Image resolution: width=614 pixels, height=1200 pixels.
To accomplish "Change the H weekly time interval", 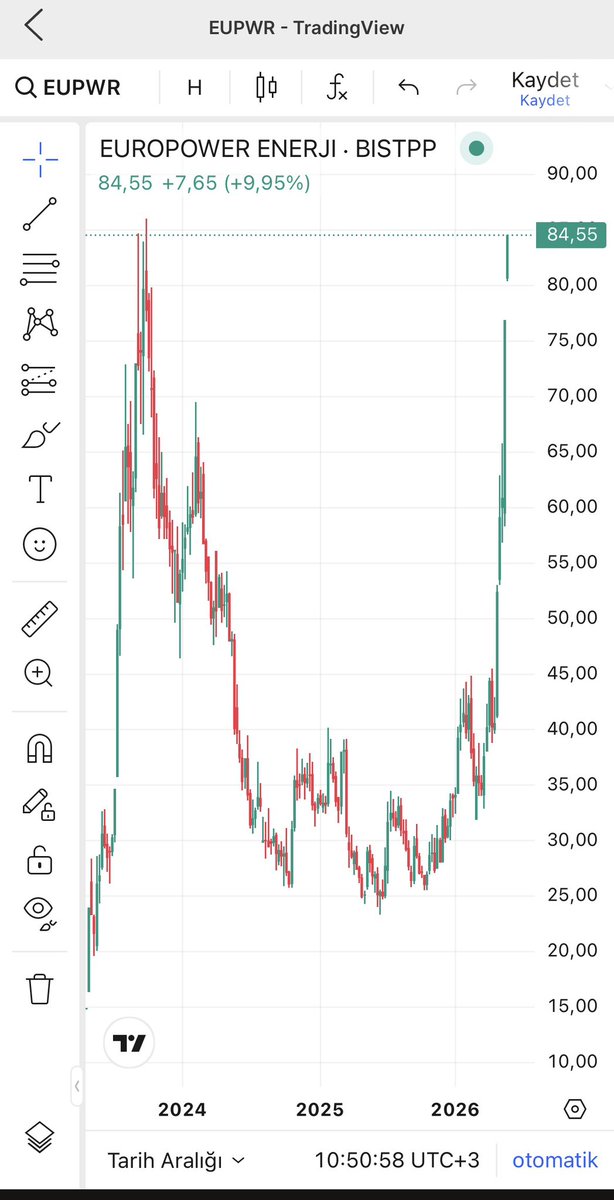I will click(x=194, y=87).
